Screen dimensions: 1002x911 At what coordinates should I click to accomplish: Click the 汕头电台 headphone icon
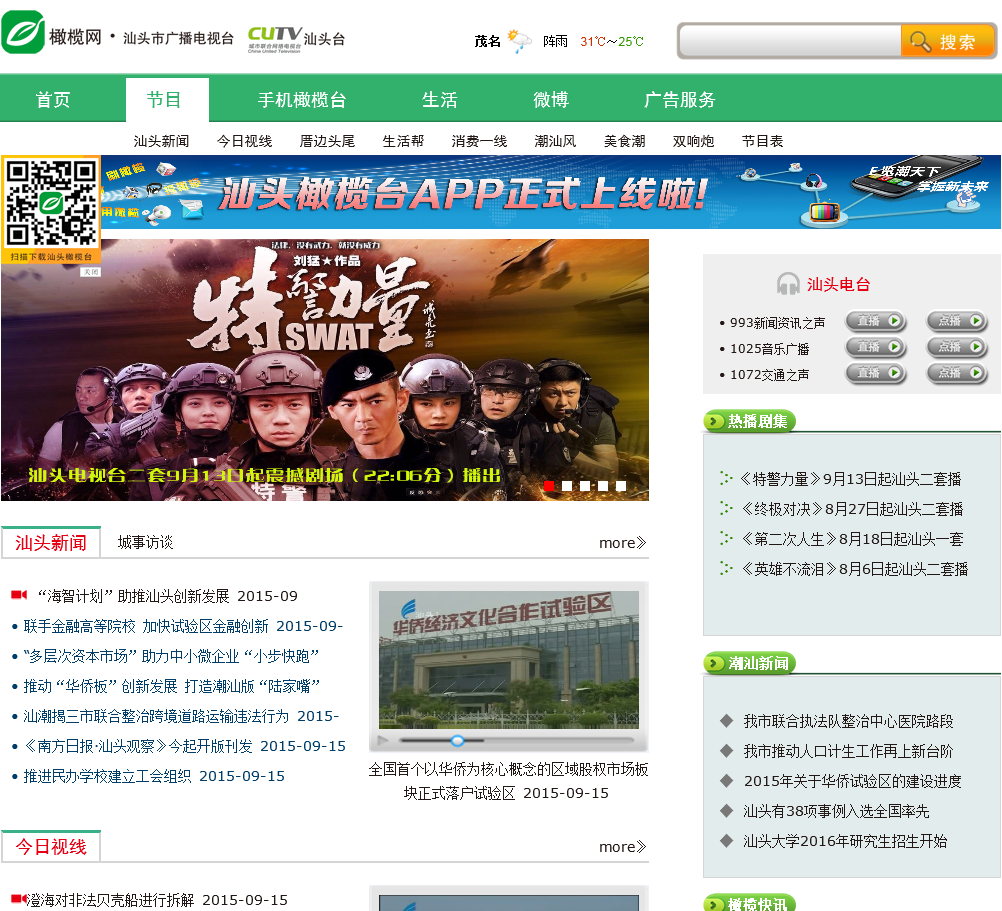click(788, 284)
